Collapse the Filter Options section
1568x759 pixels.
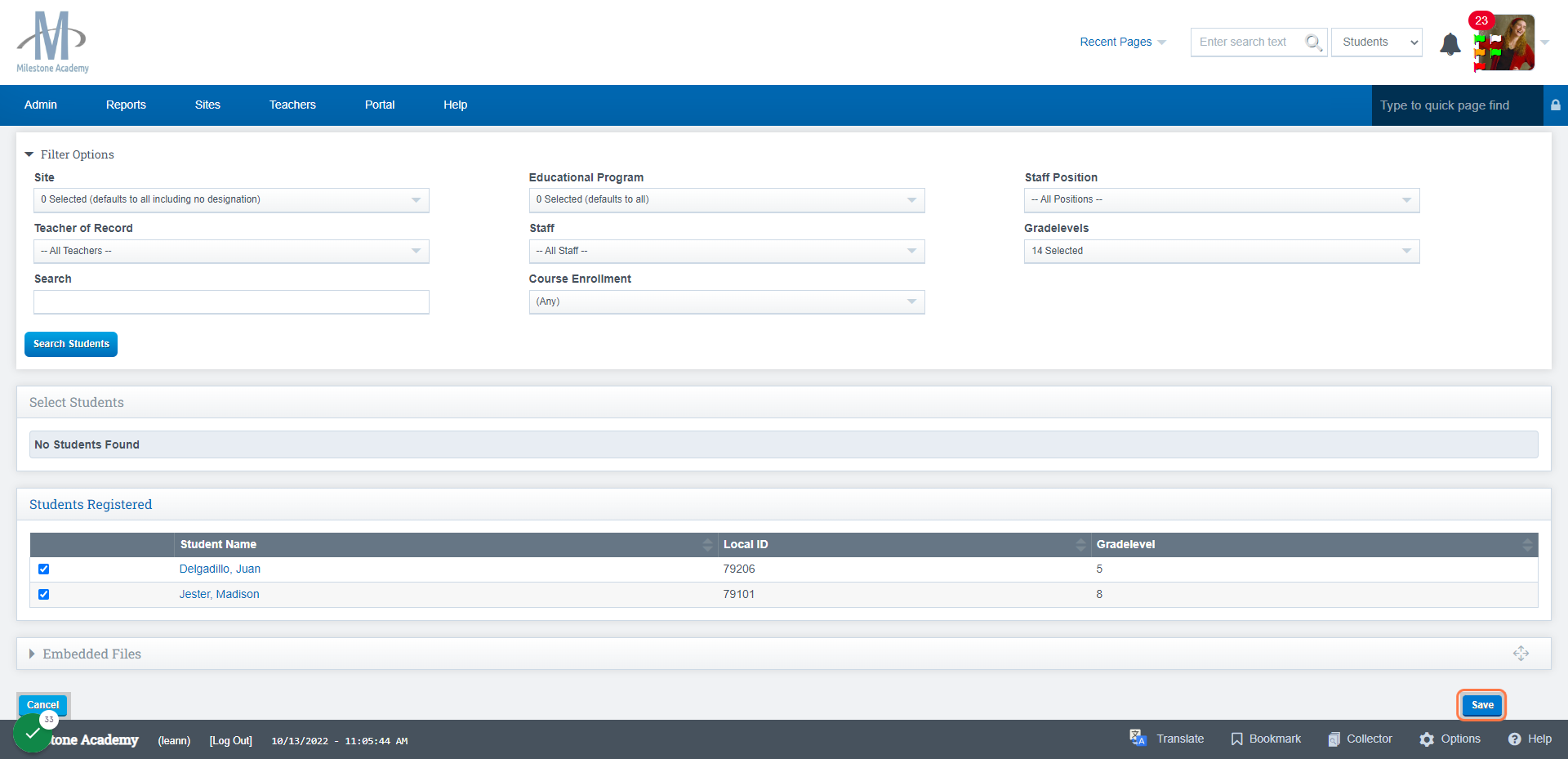69,154
